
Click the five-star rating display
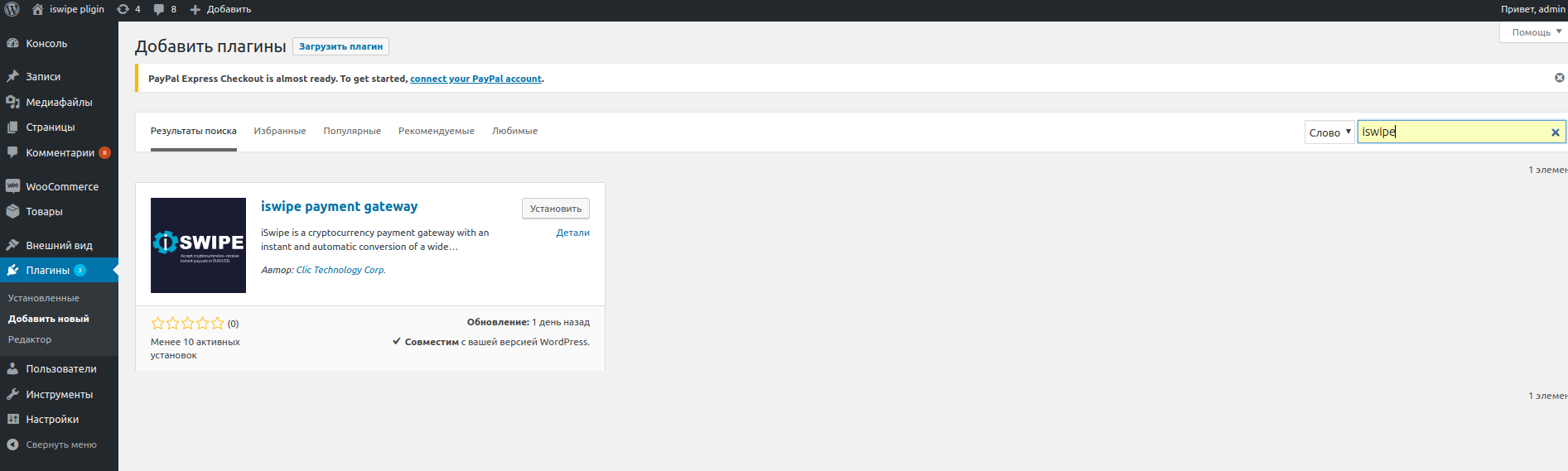(187, 323)
